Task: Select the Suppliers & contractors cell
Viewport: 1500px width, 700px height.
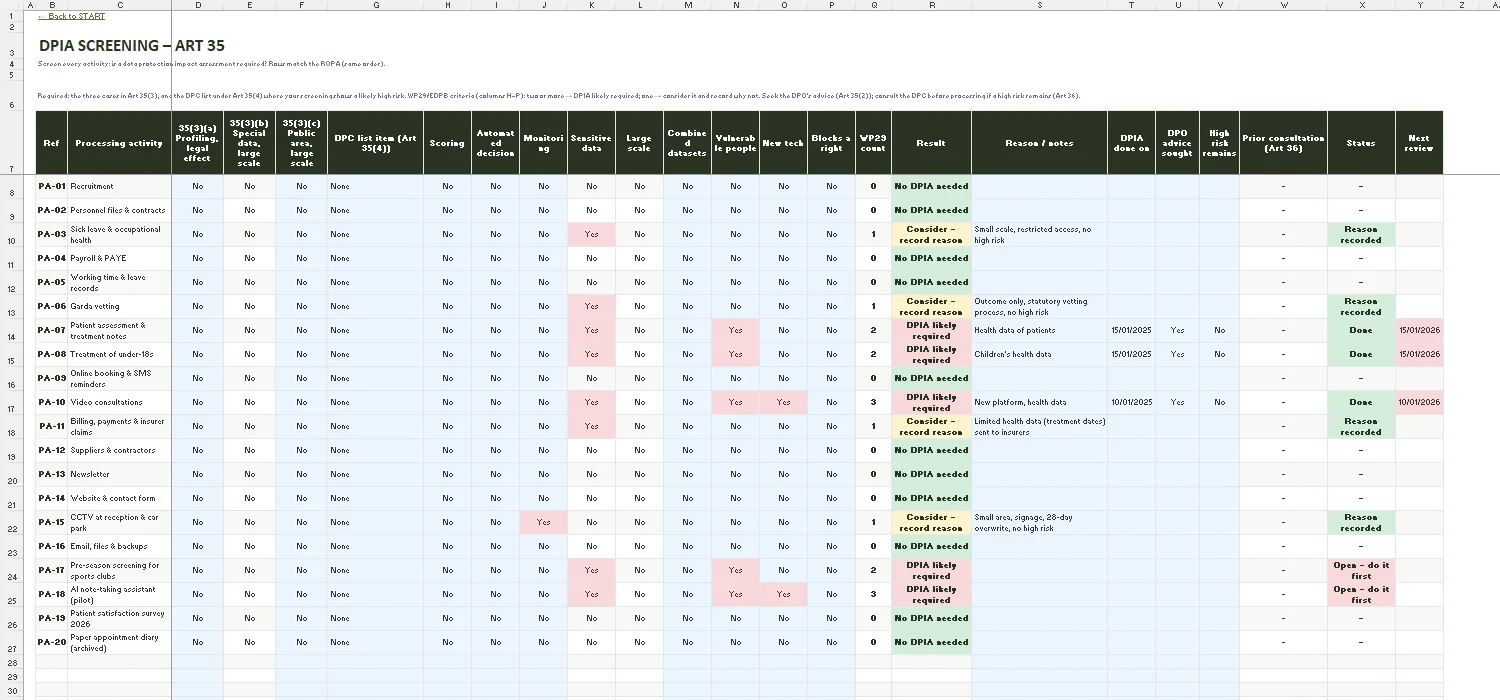Action: [x=120, y=451]
